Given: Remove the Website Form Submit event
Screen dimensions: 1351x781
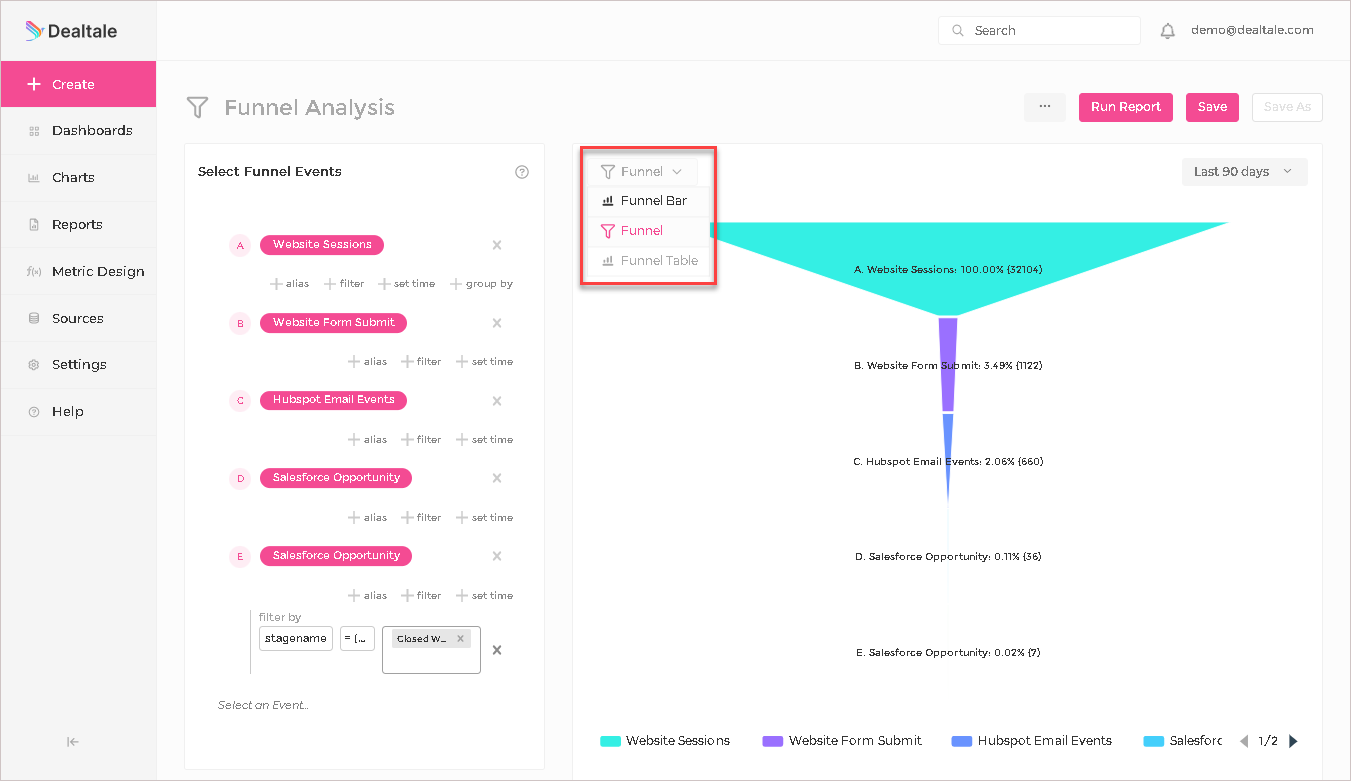Looking at the screenshot, I should pos(497,323).
